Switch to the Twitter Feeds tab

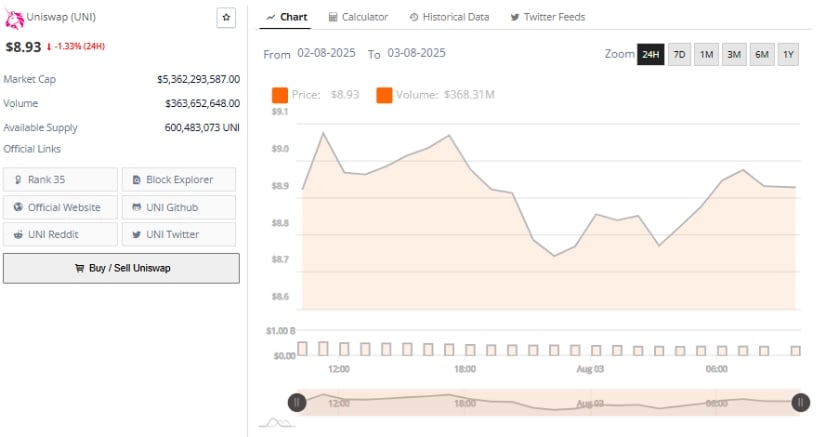pyautogui.click(x=548, y=17)
